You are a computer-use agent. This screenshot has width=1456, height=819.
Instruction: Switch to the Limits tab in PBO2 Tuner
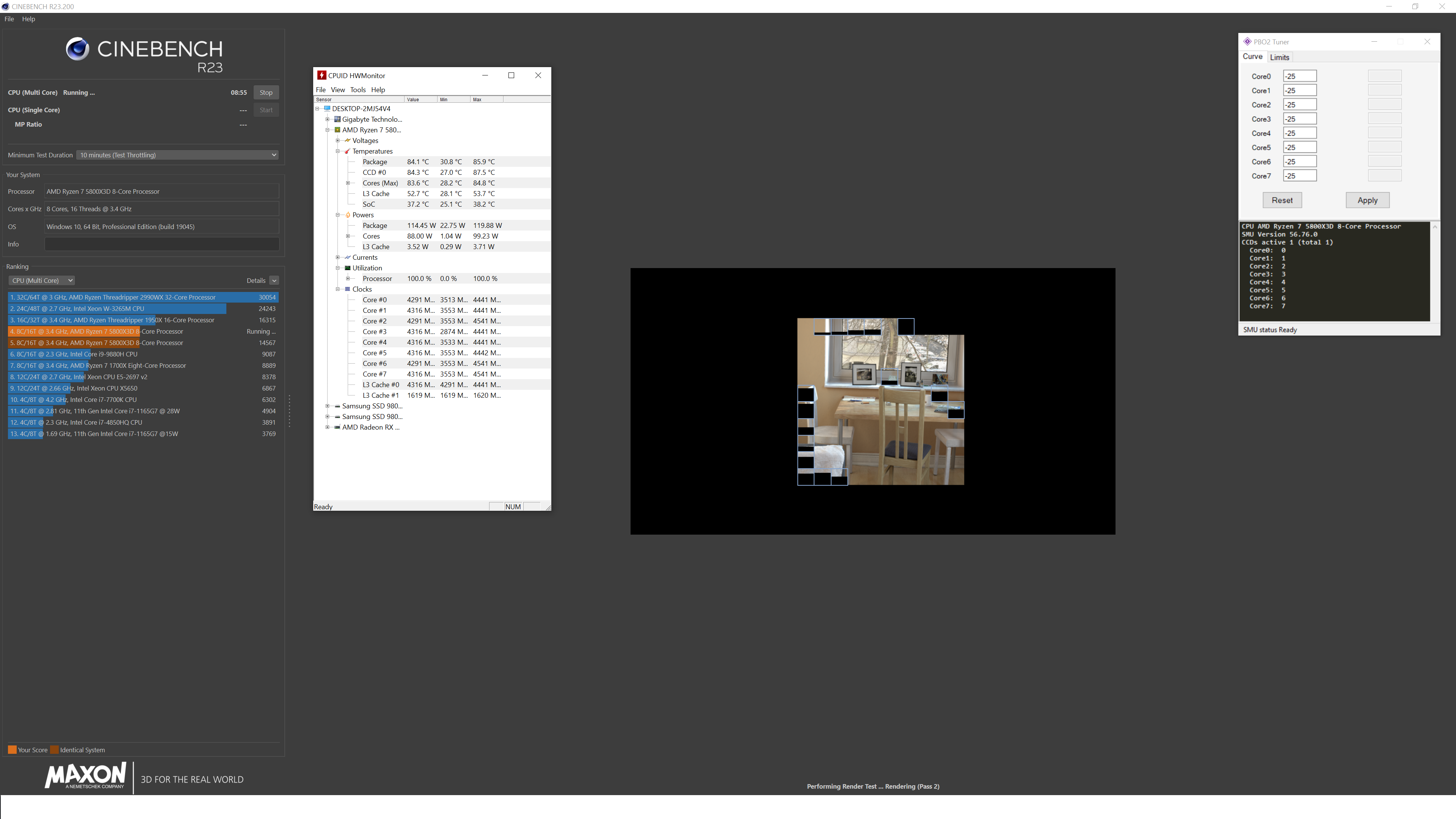[x=1279, y=57]
